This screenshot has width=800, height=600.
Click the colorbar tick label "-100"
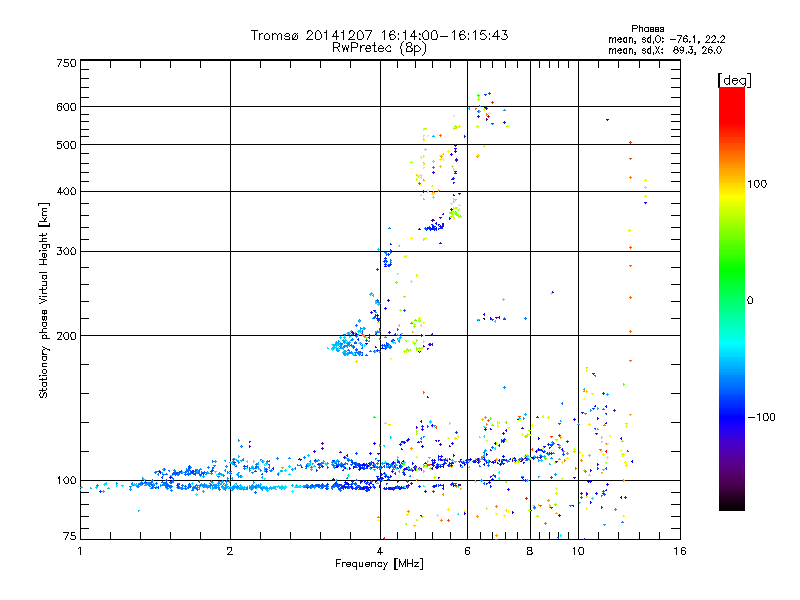click(761, 417)
